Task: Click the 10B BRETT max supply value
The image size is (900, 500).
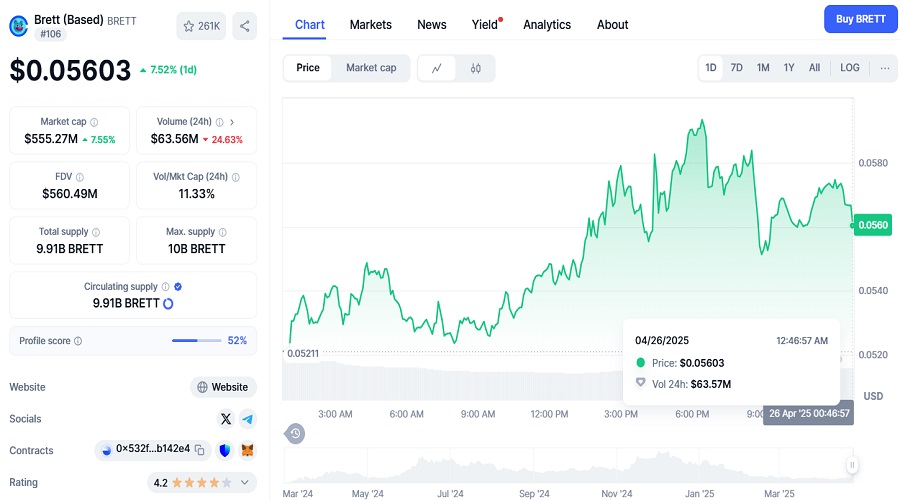Action: point(196,249)
